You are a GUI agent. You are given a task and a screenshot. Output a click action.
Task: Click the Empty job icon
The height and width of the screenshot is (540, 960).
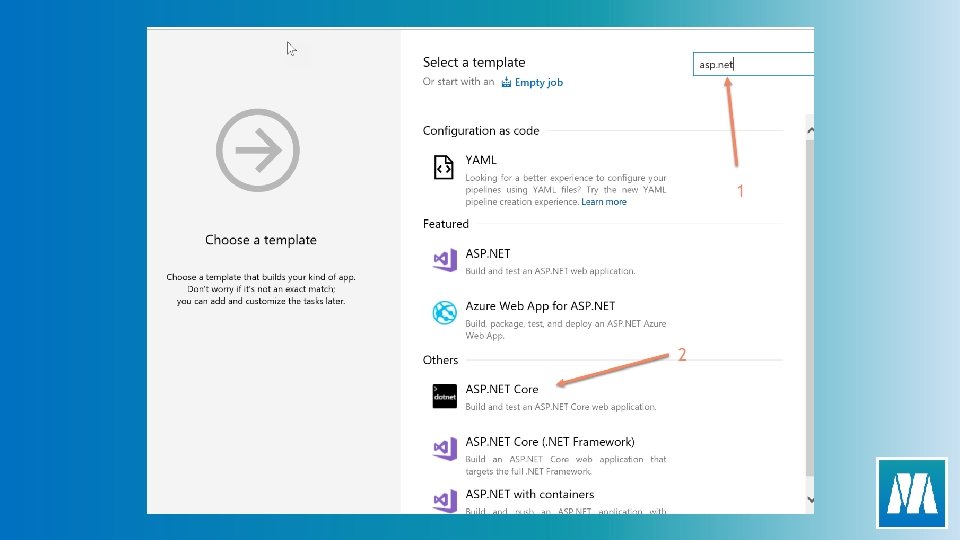tap(506, 82)
